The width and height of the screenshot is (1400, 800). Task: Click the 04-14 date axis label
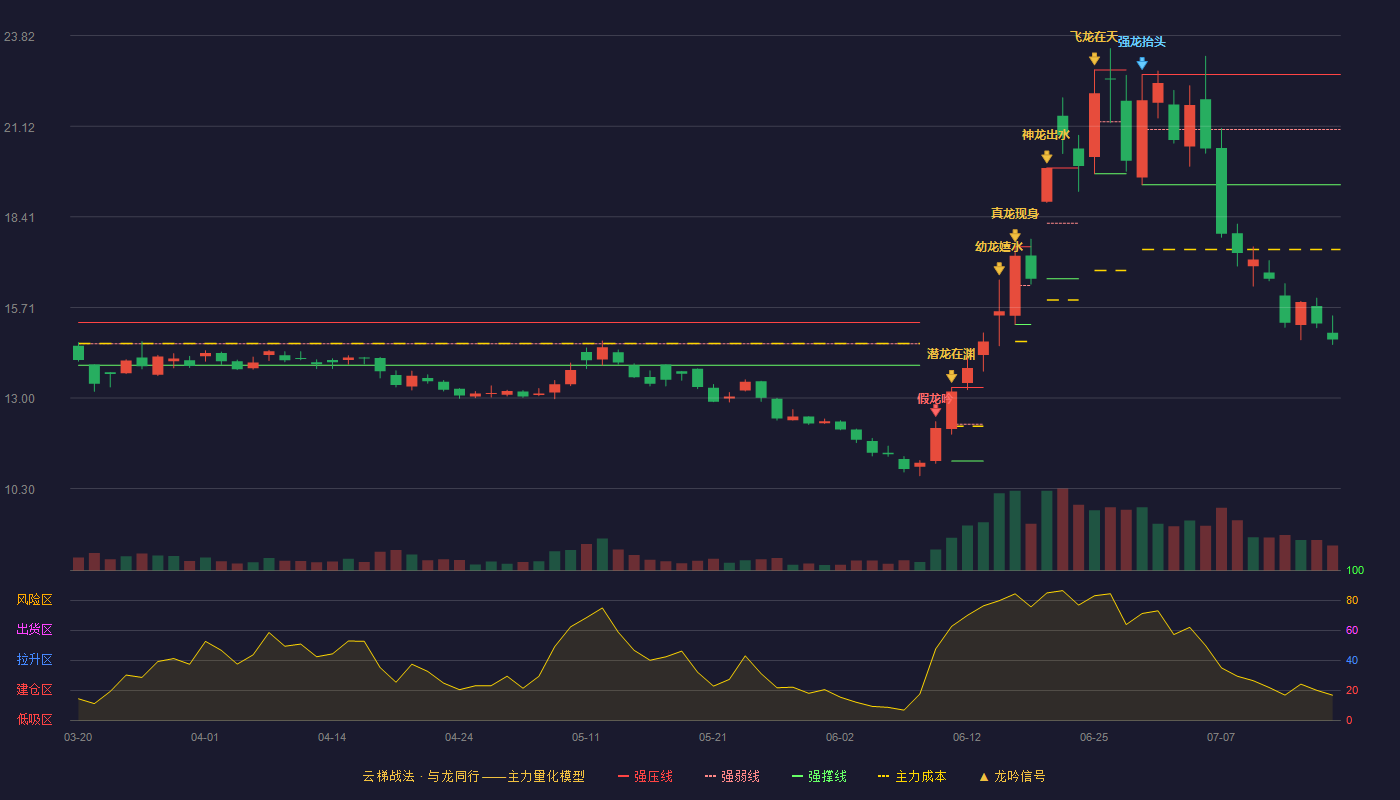(332, 737)
